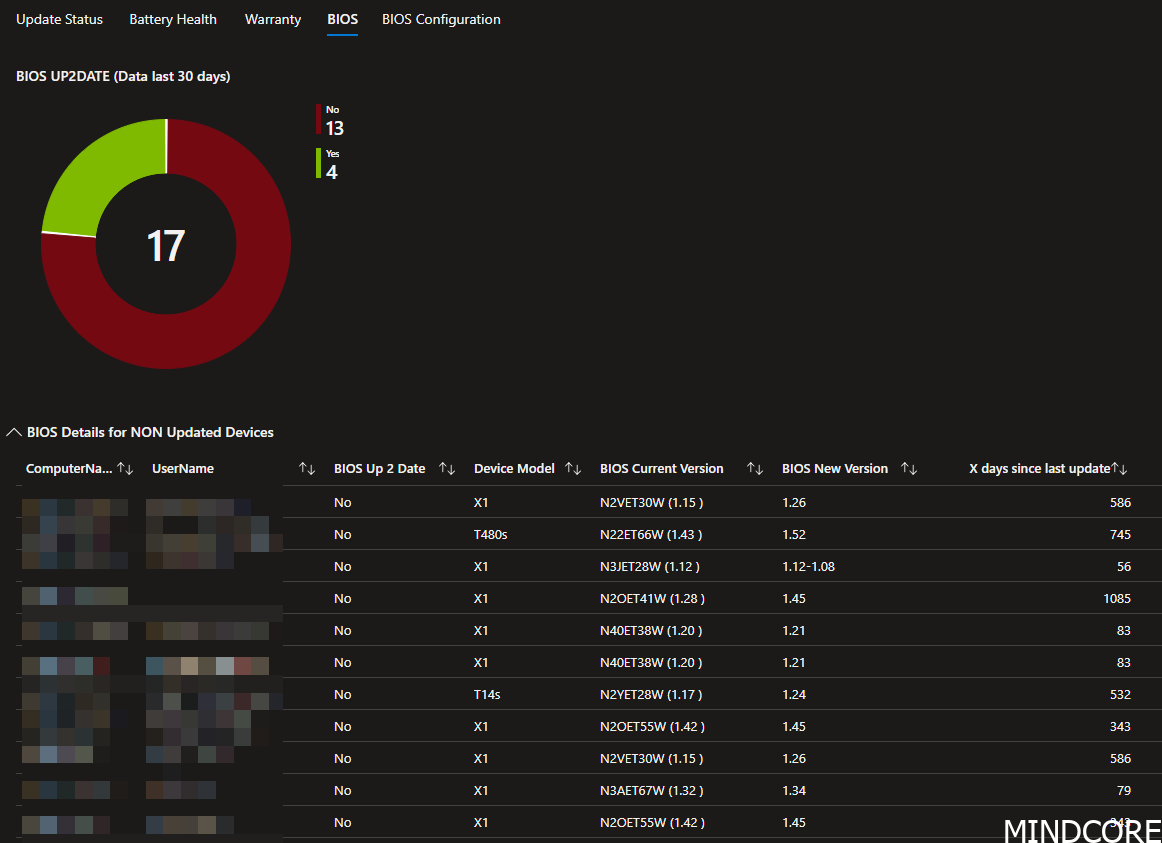This screenshot has width=1162, height=843.
Task: Click the BIOS New Version header
Action: coord(834,468)
